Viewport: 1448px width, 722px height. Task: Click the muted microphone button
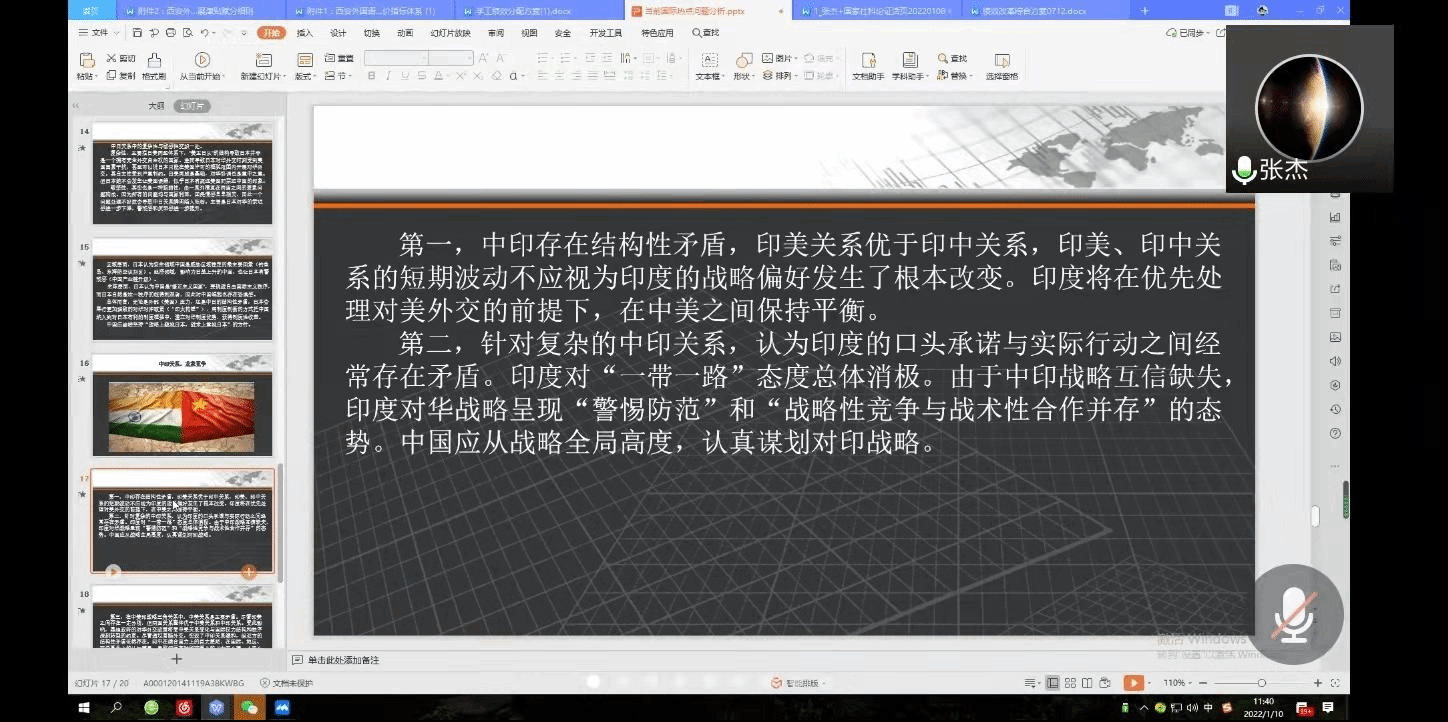(1292, 614)
